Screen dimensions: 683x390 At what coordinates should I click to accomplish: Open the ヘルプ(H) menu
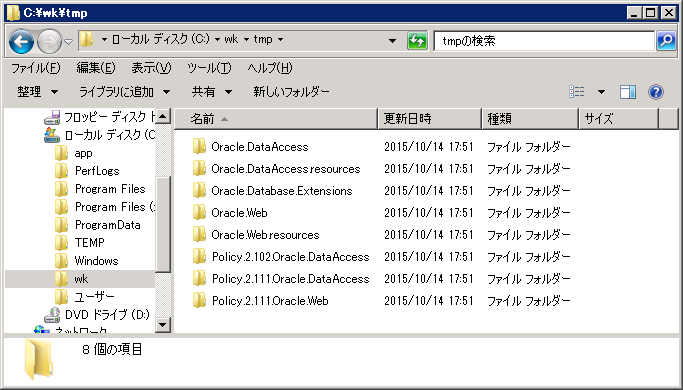pyautogui.click(x=270, y=68)
